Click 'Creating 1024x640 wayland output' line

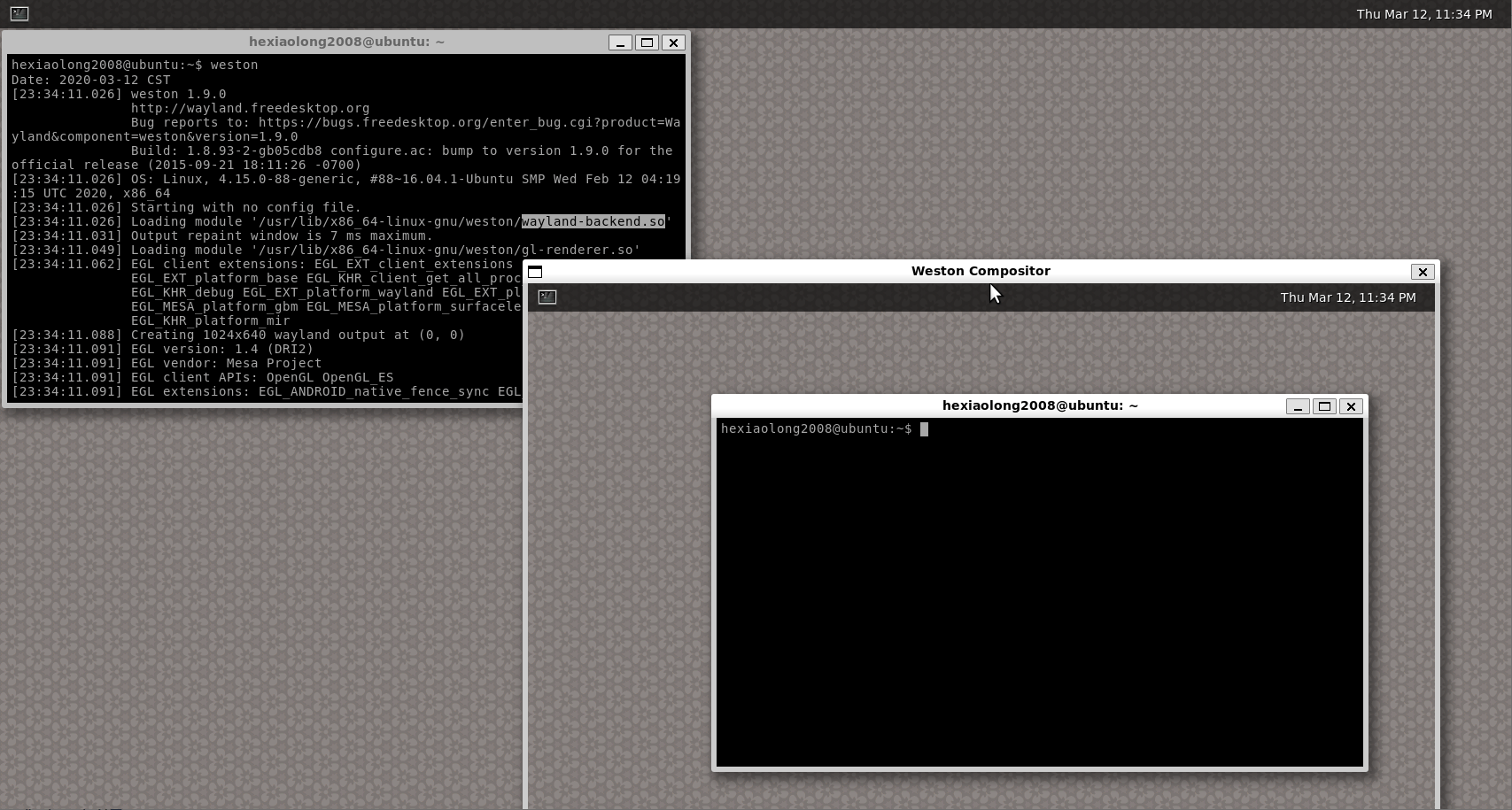(238, 335)
